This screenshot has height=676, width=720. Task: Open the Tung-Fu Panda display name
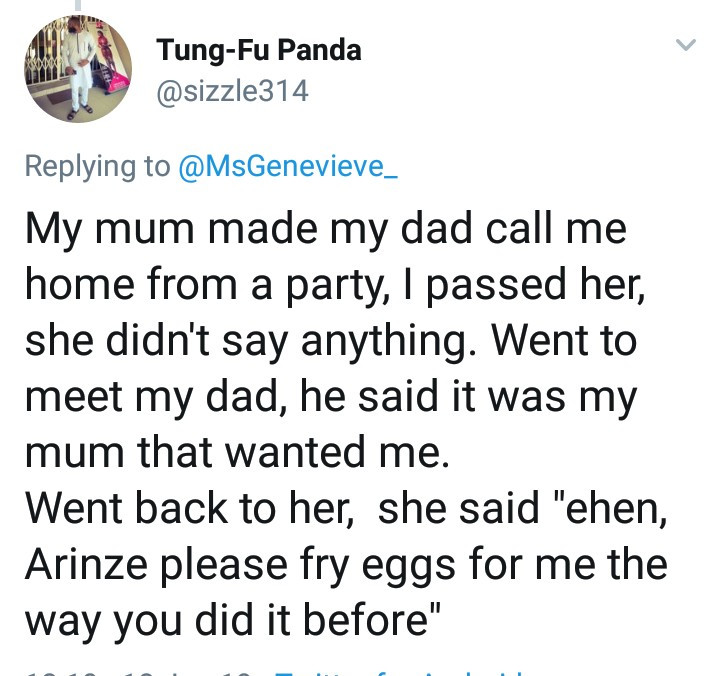pyautogui.click(x=259, y=50)
